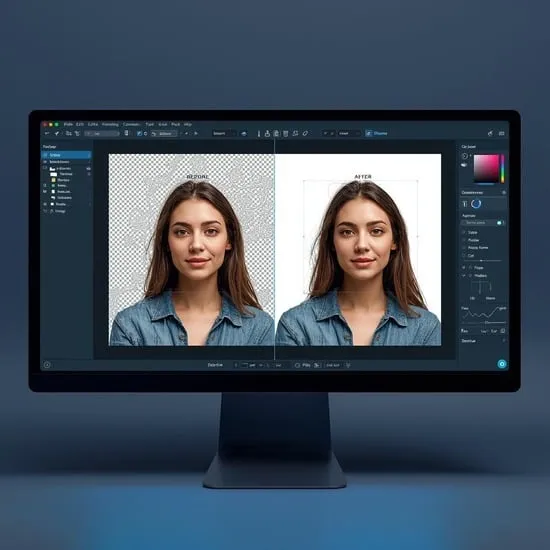Select the pointer arrow tool in the toolbar

pyautogui.click(x=57, y=133)
